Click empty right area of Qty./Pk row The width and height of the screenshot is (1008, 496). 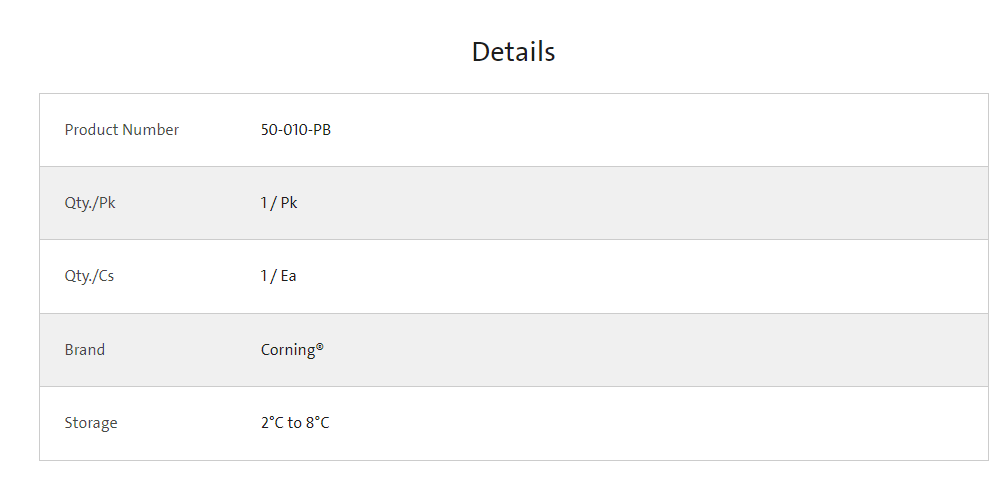tap(700, 203)
